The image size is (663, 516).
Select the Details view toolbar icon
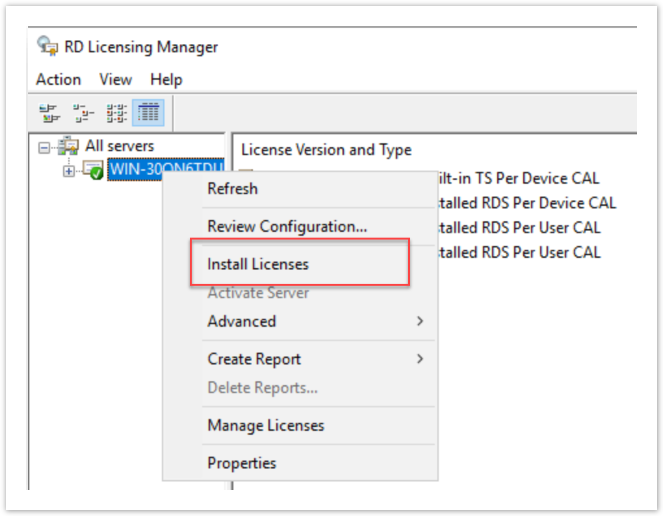[x=148, y=112]
